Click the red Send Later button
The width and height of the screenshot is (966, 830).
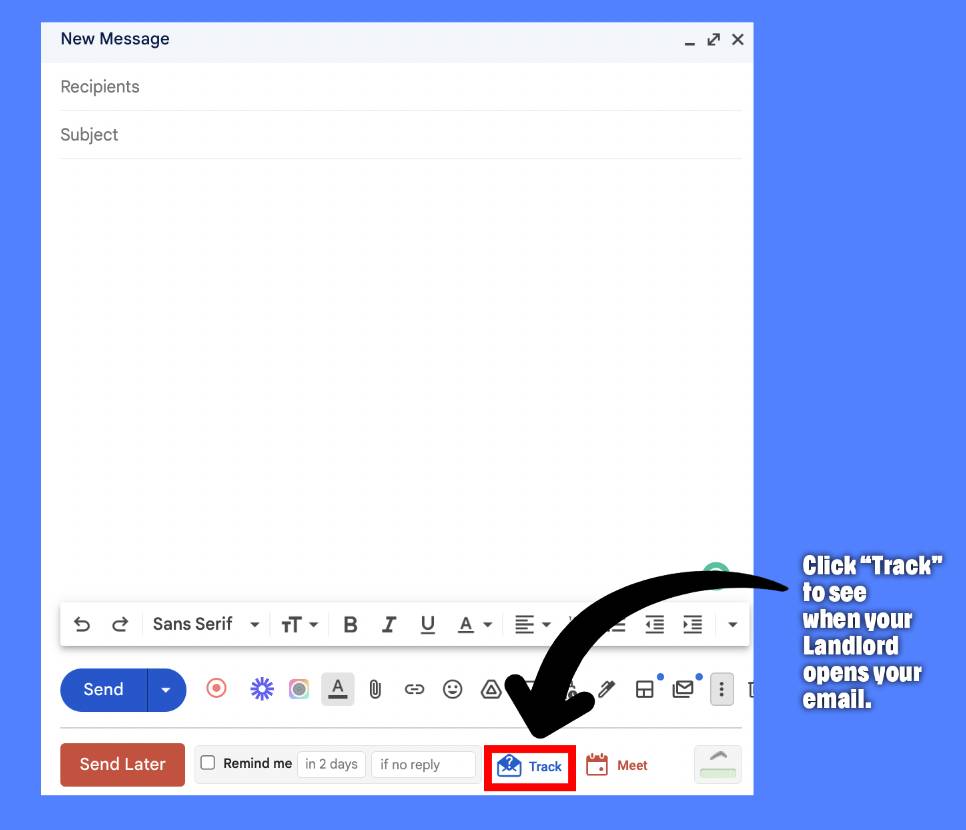[x=122, y=764]
